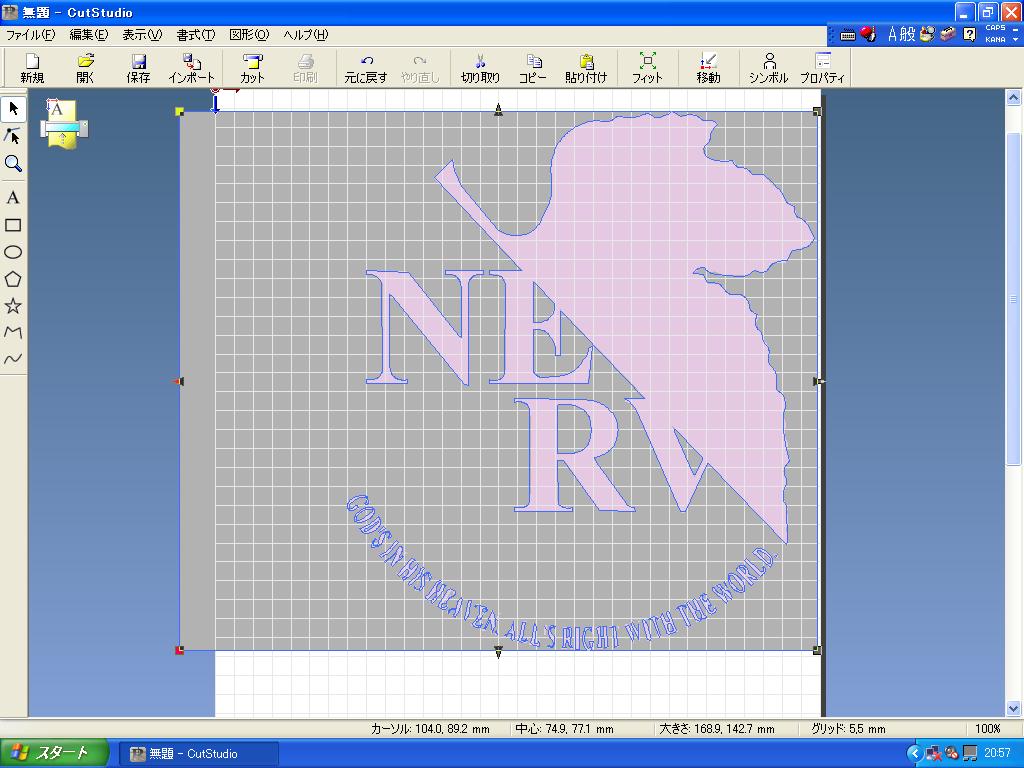Click the top-right selection handle
Viewport: 1024px width, 768px height.
(x=817, y=112)
